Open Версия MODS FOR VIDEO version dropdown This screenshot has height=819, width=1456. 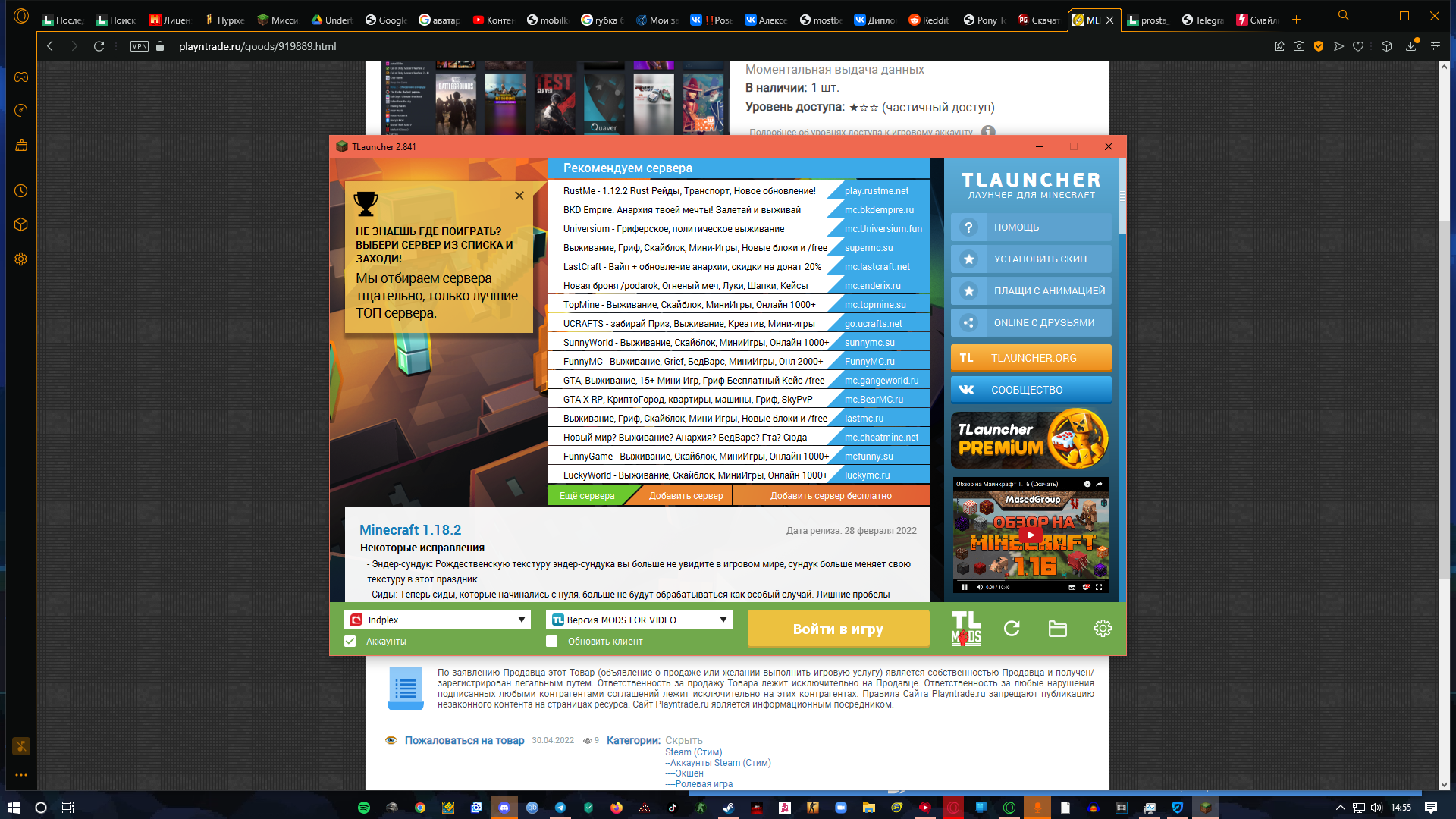(x=639, y=620)
